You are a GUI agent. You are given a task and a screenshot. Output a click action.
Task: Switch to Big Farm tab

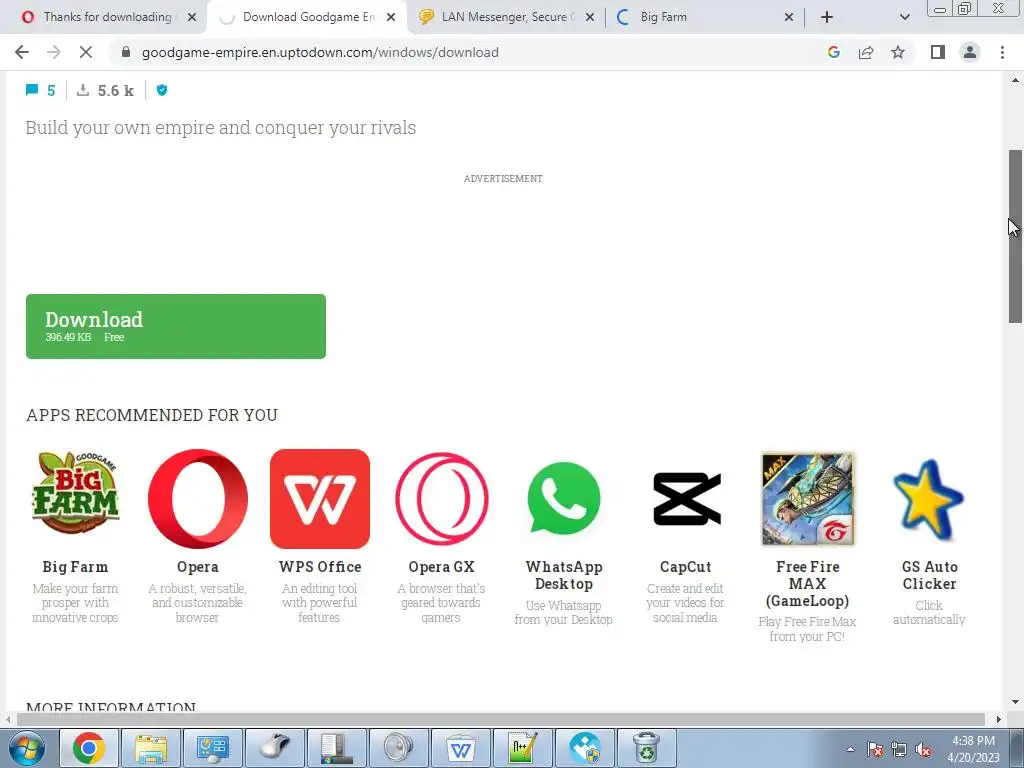click(x=705, y=17)
